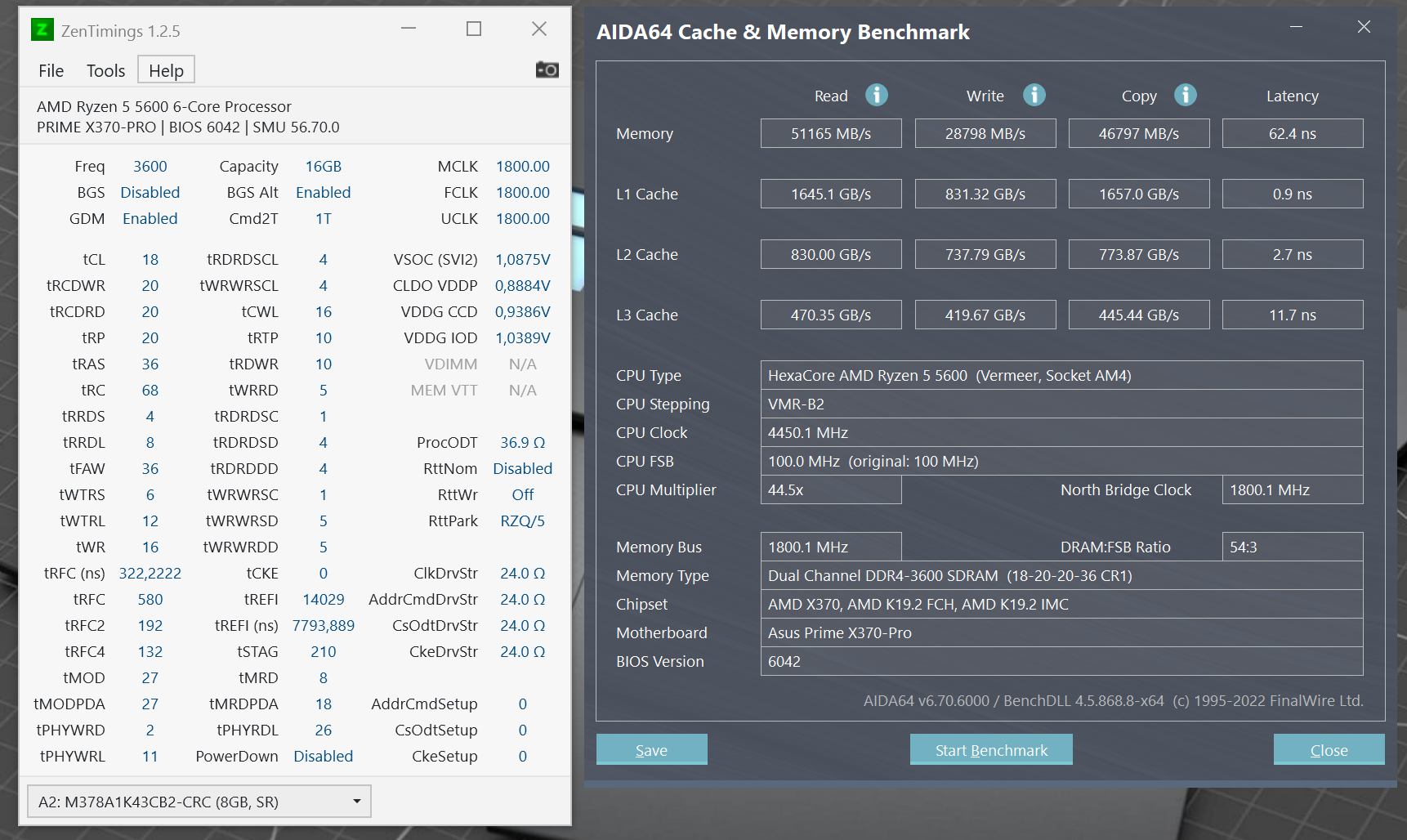
Task: Click the CPU Multiplier value 44.5x
Action: point(831,489)
